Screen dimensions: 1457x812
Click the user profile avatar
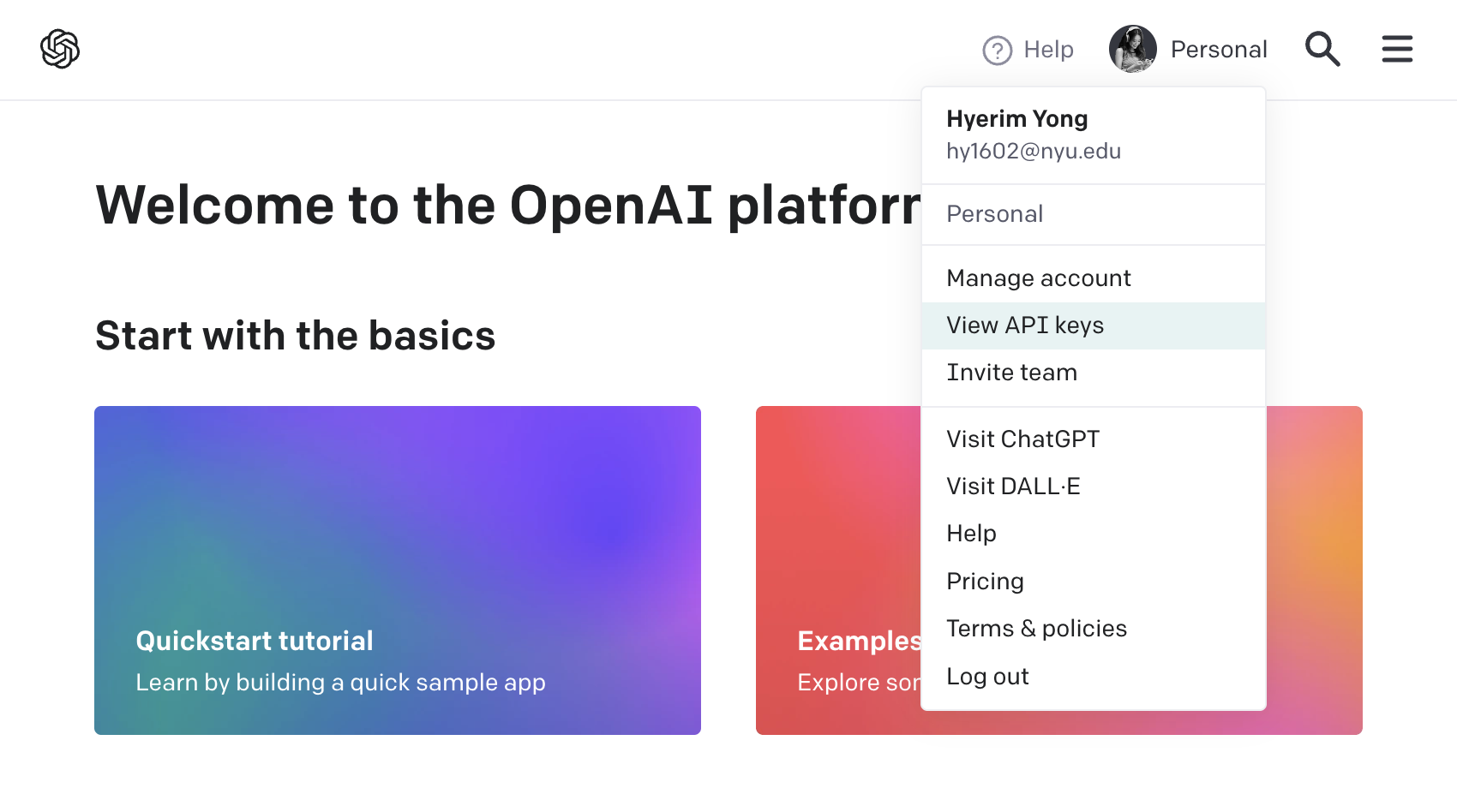tap(1132, 49)
